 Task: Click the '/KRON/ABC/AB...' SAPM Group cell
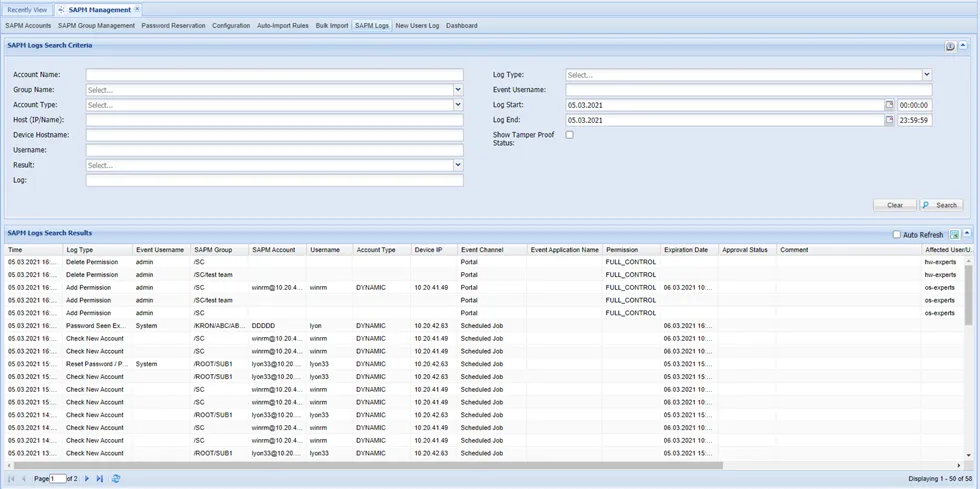tap(219, 326)
